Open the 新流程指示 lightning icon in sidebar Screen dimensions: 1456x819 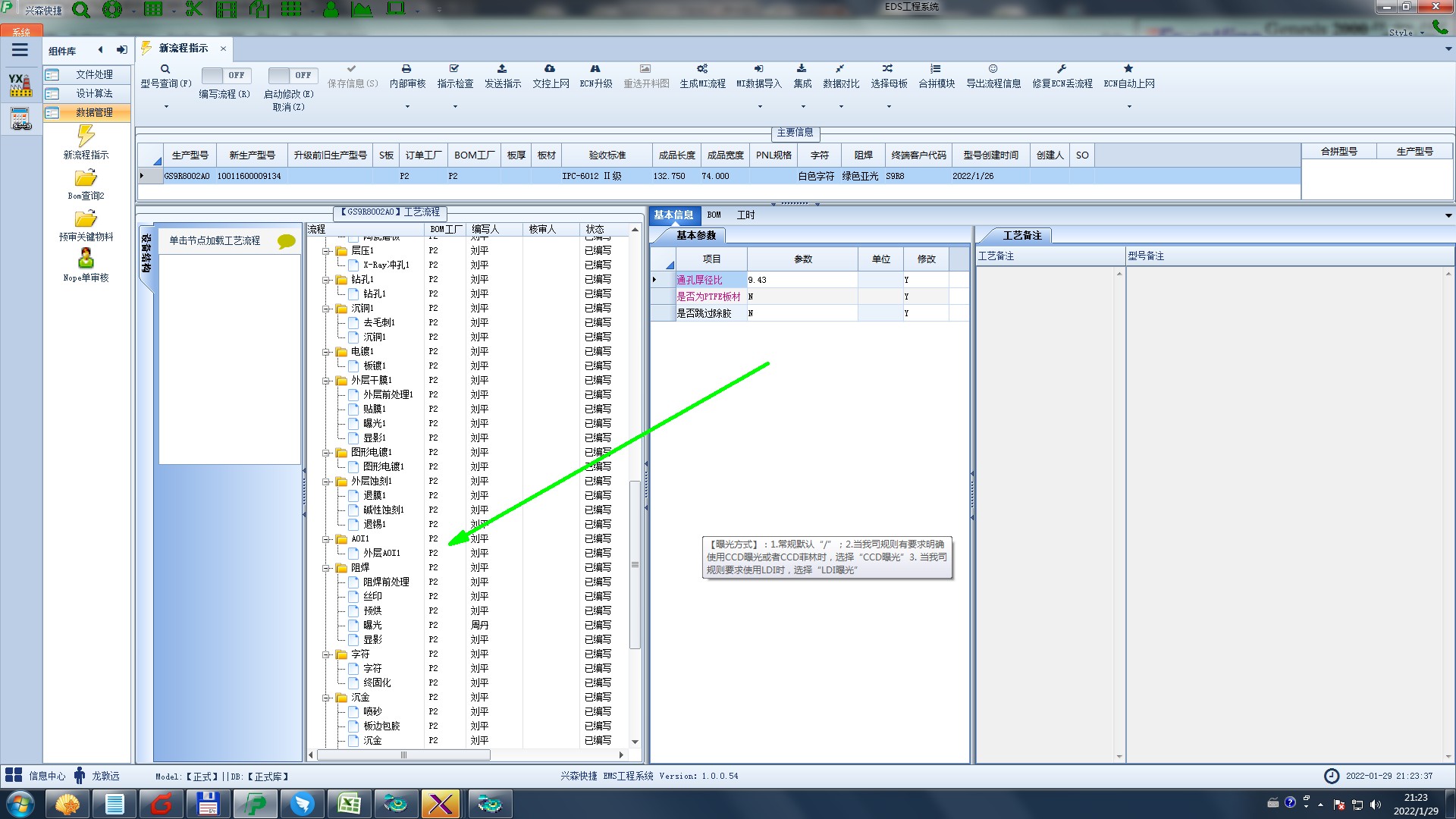pyautogui.click(x=86, y=136)
